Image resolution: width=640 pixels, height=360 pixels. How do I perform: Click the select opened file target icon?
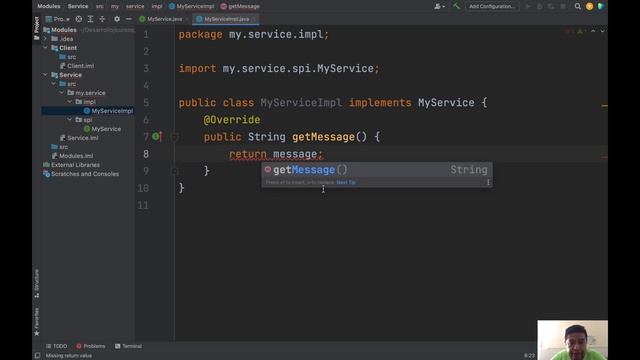(x=79, y=19)
